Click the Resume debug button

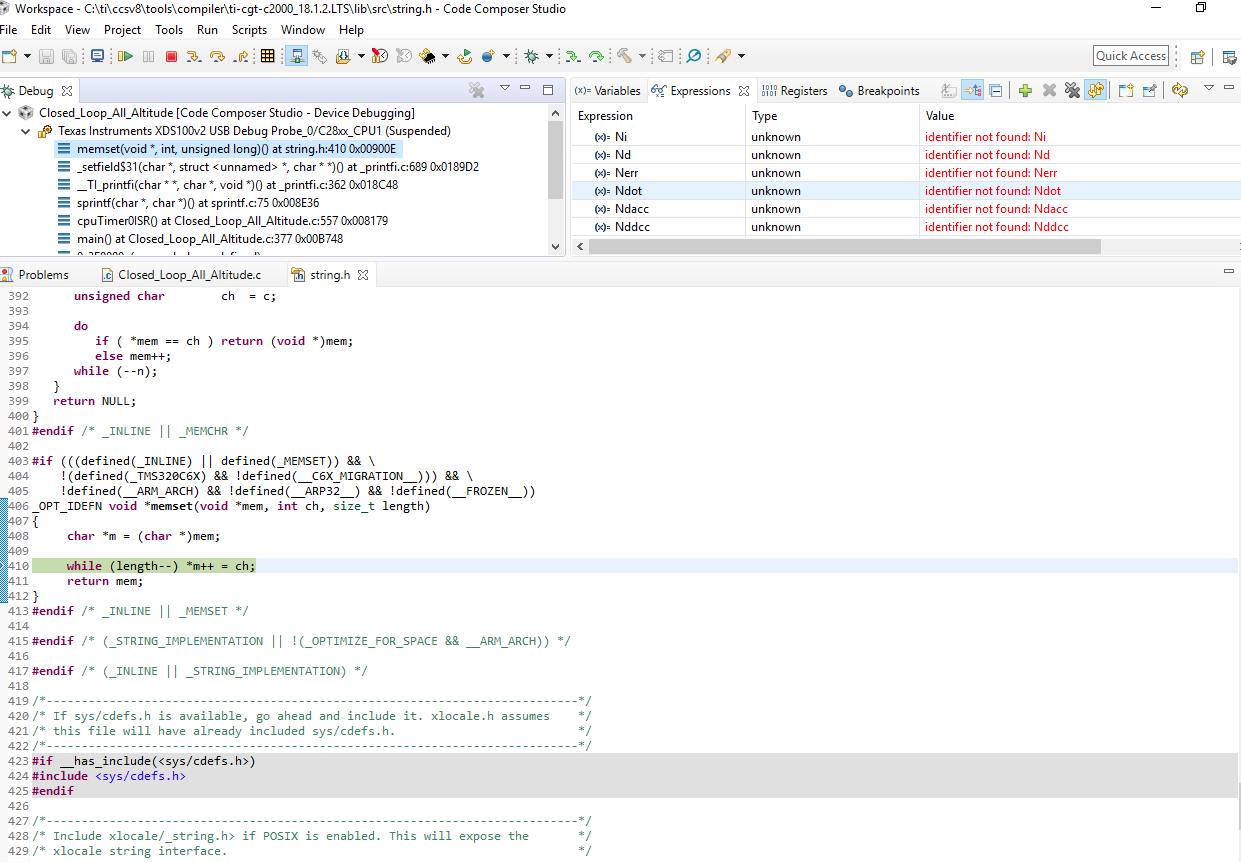[125, 56]
